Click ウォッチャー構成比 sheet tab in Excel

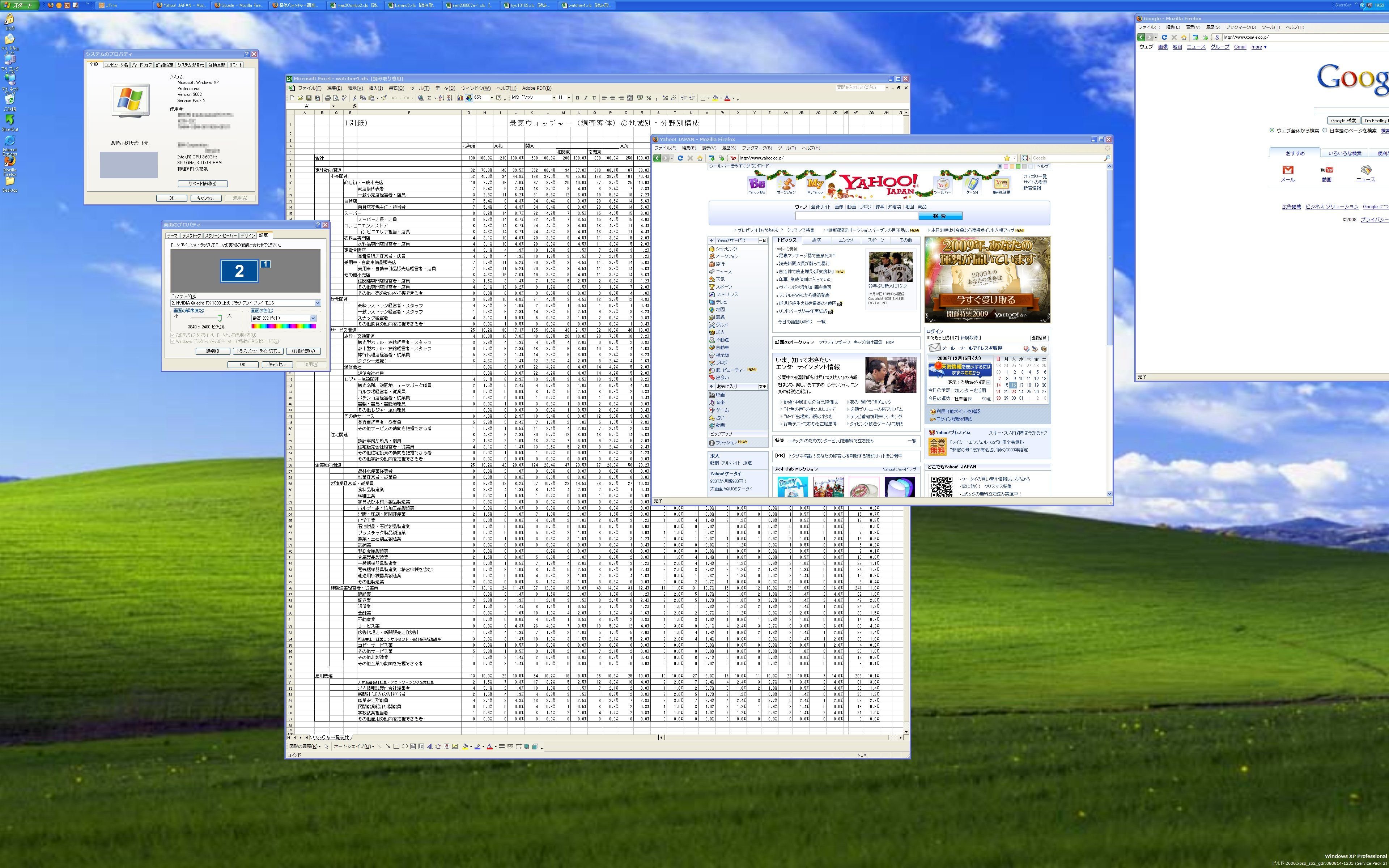coord(331,737)
